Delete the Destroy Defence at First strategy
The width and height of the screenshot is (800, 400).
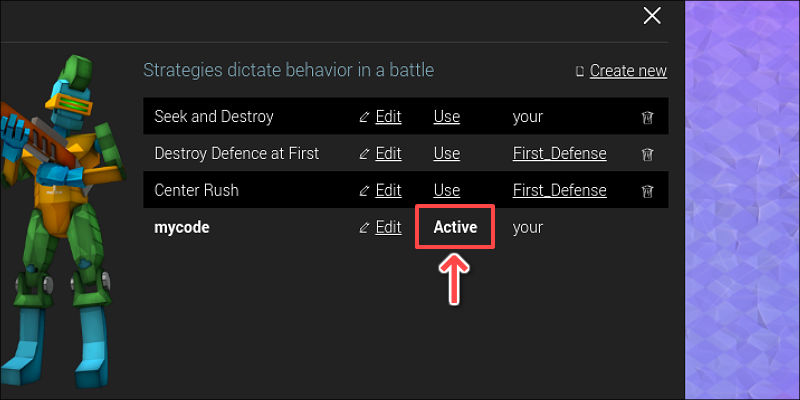click(x=647, y=154)
